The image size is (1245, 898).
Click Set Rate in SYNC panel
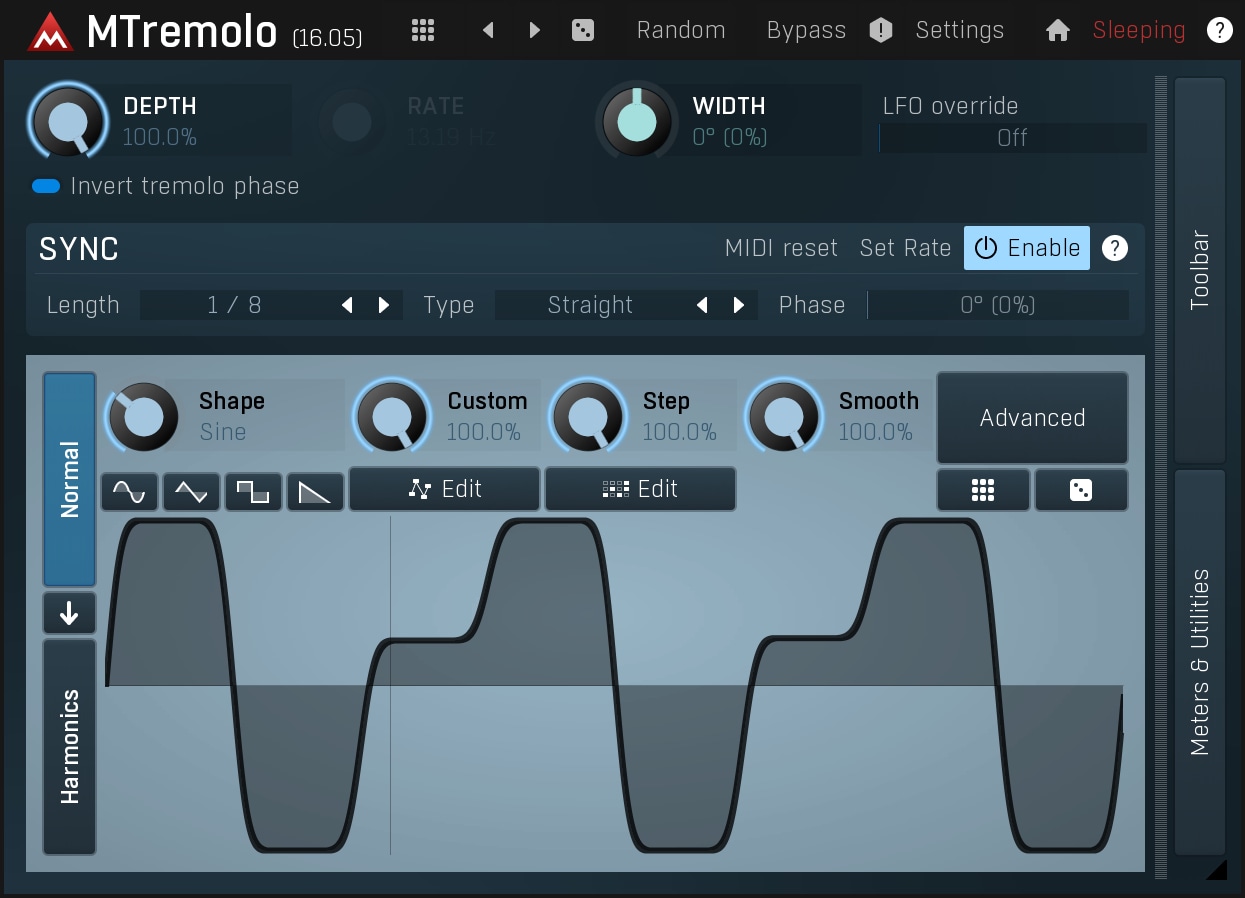pos(905,248)
